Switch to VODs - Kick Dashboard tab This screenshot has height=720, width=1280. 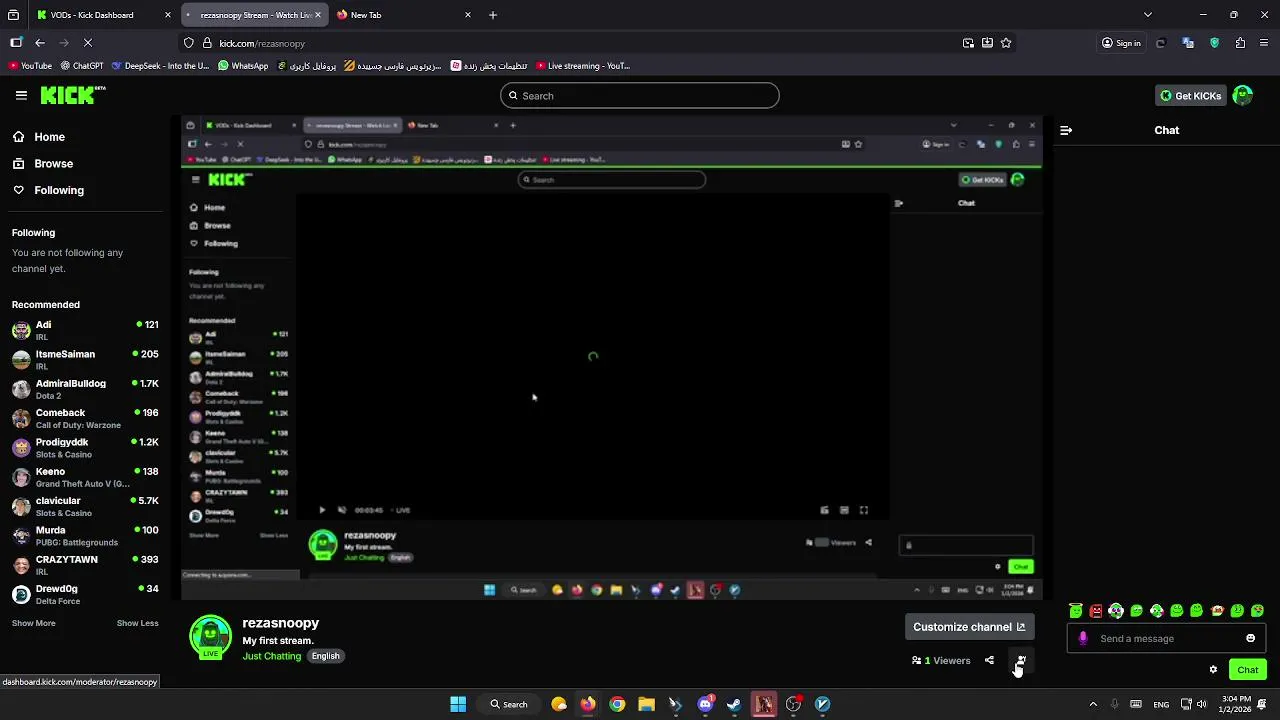[x=102, y=15]
